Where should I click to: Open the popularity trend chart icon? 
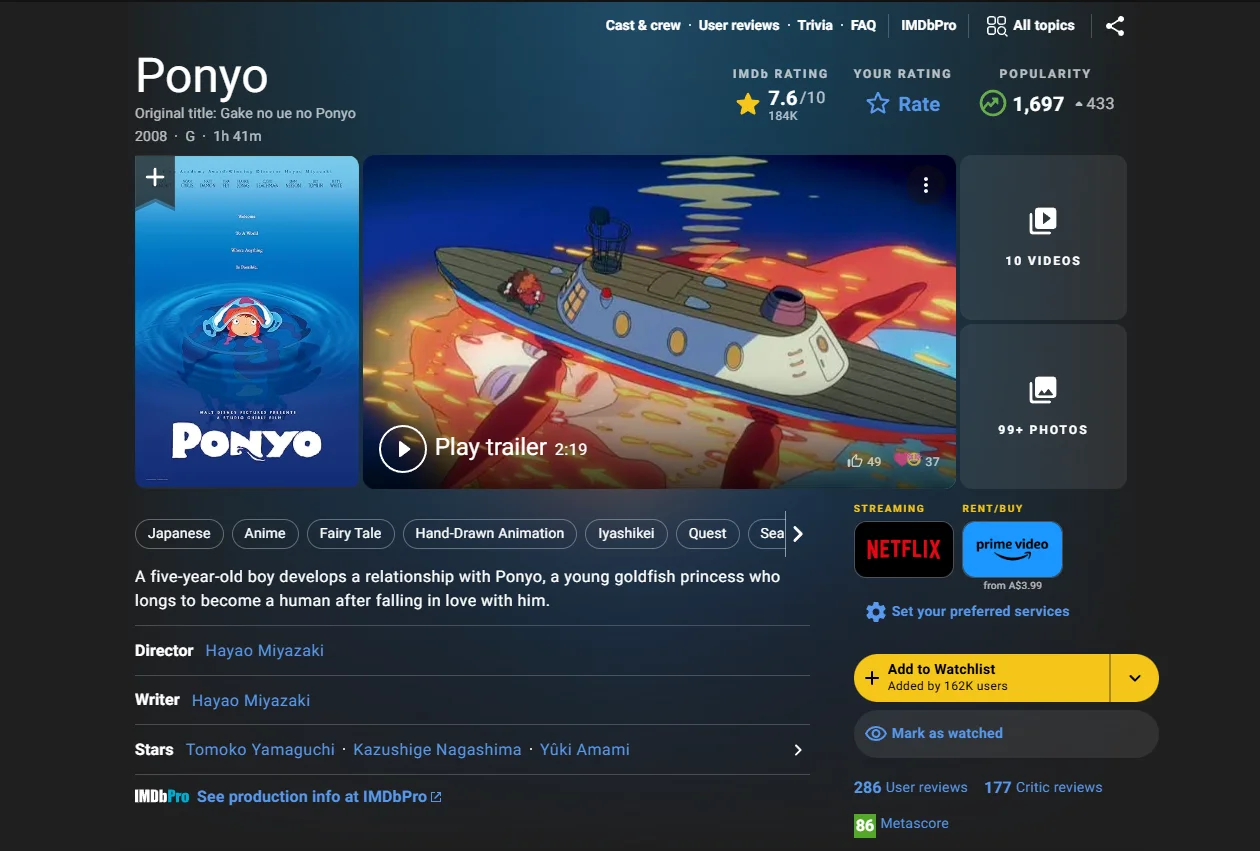[991, 103]
